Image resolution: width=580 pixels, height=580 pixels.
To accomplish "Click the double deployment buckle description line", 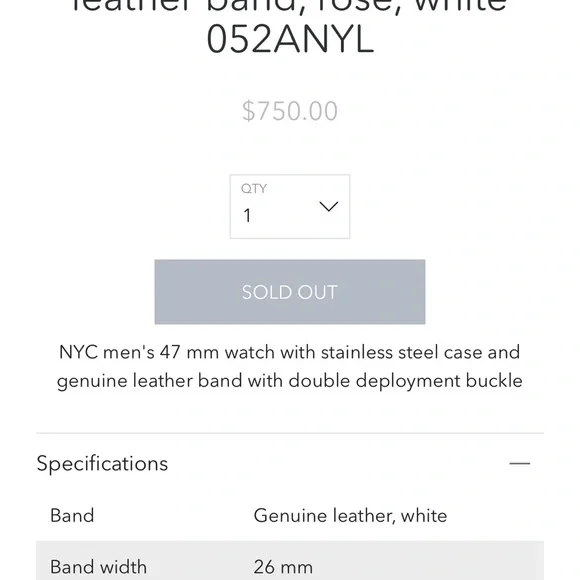I will point(290,381).
